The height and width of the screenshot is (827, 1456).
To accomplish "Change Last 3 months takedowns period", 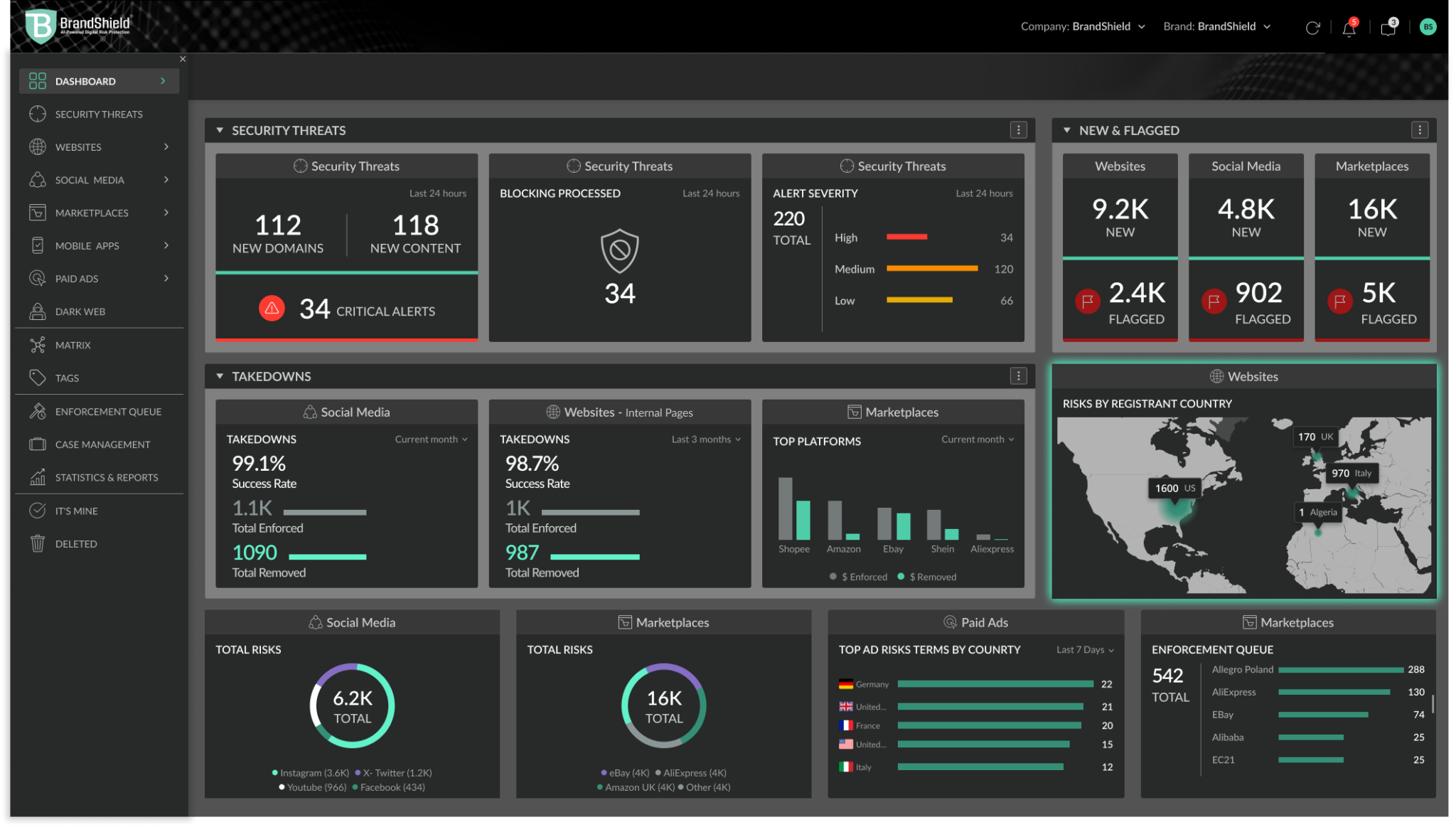I will tap(706, 439).
